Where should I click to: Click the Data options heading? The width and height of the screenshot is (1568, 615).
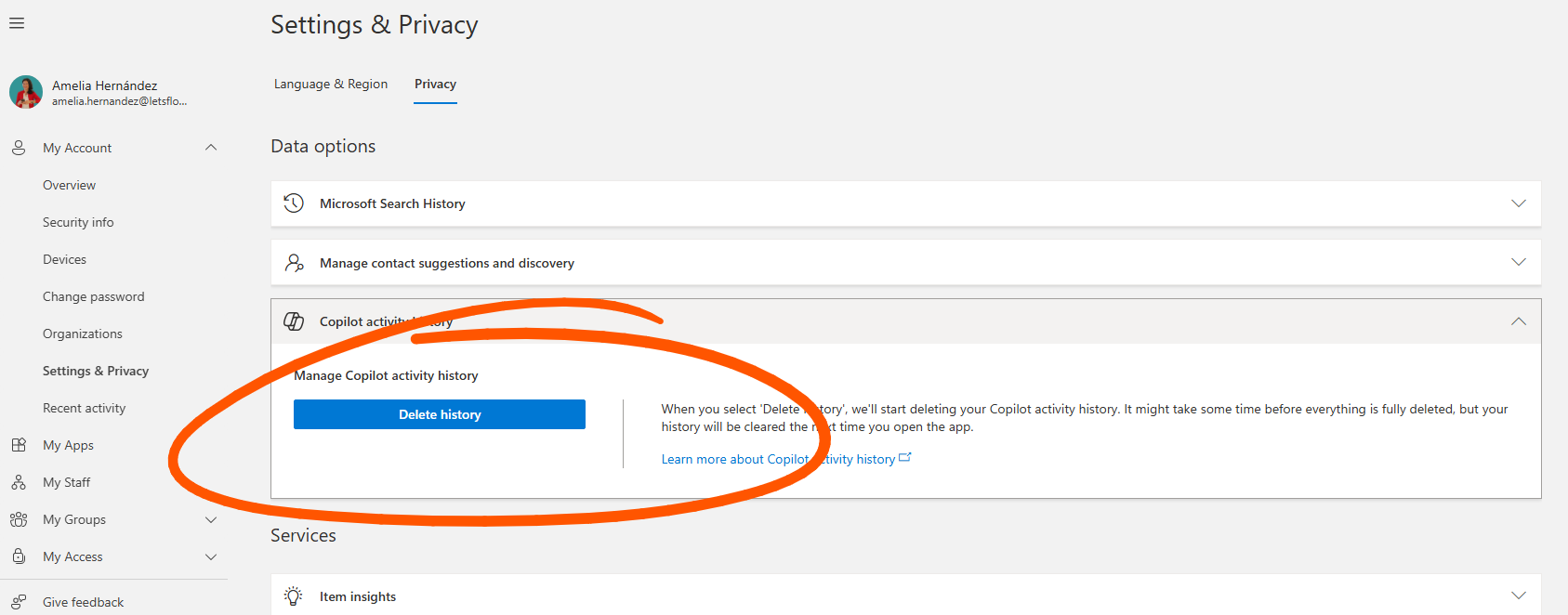click(323, 146)
